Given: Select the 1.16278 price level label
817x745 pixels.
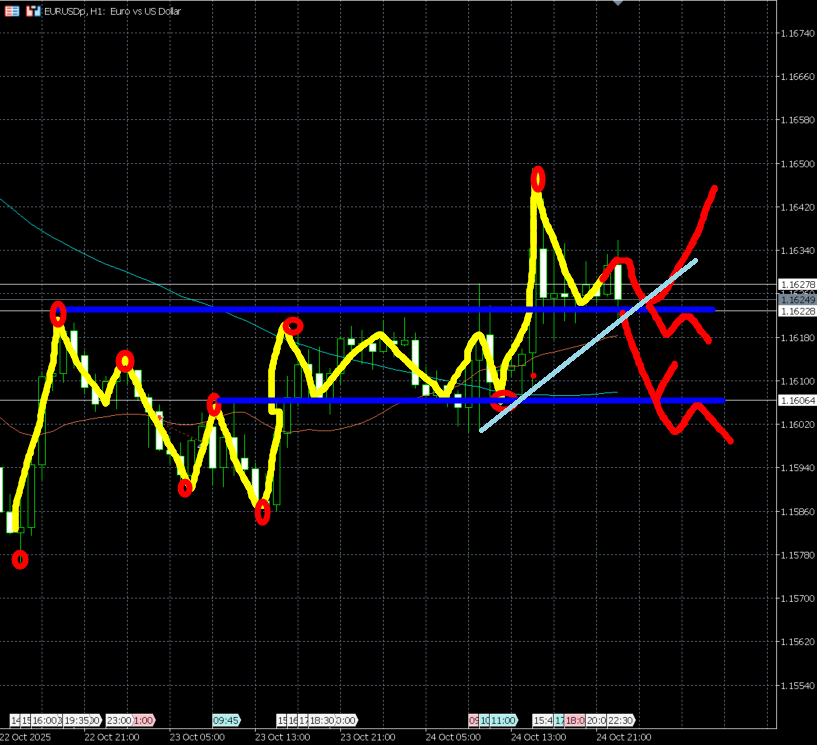Looking at the screenshot, I should pyautogui.click(x=796, y=284).
